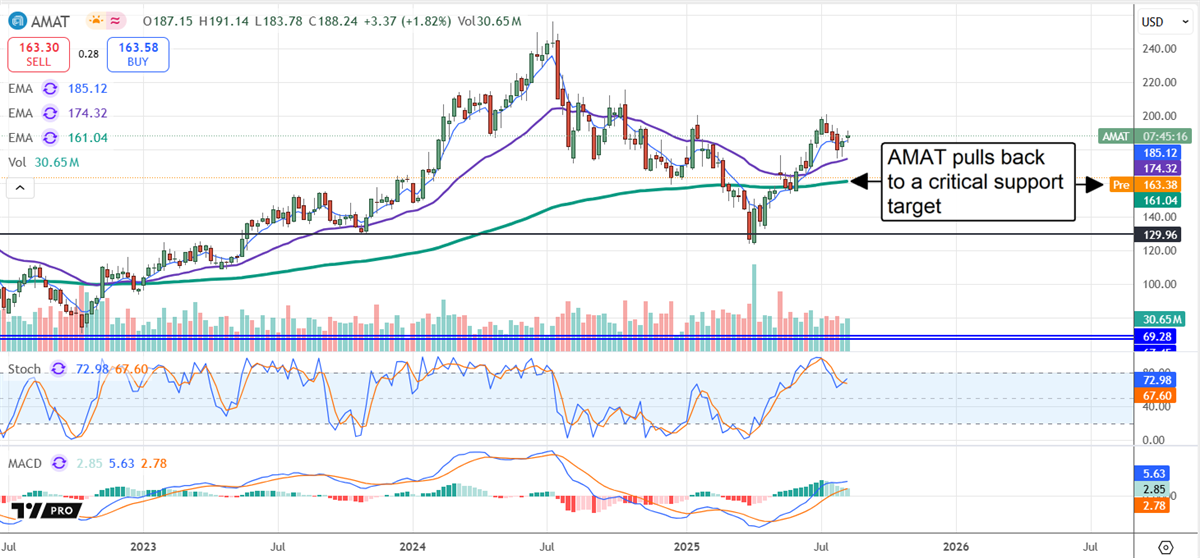Click the 2024 label on time axis
This screenshot has width=1200, height=558.
point(413,547)
